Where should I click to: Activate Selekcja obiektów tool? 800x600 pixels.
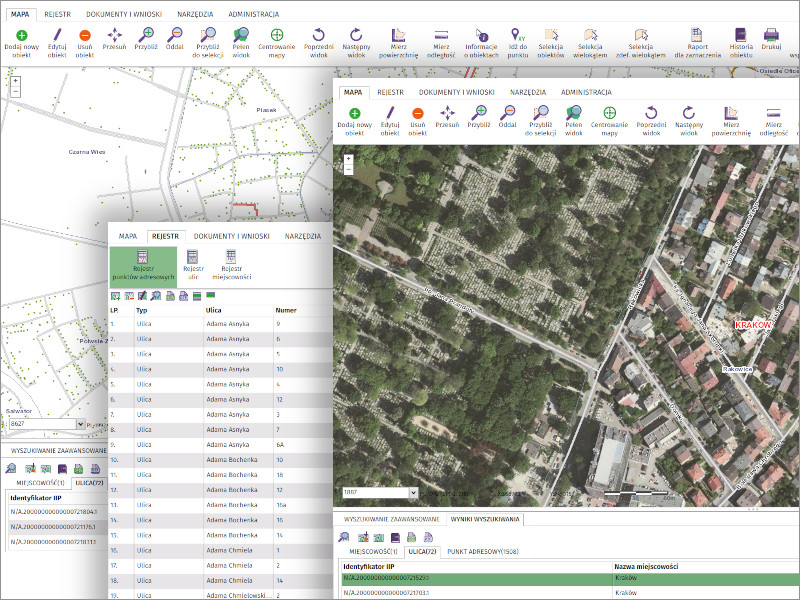pyautogui.click(x=551, y=43)
